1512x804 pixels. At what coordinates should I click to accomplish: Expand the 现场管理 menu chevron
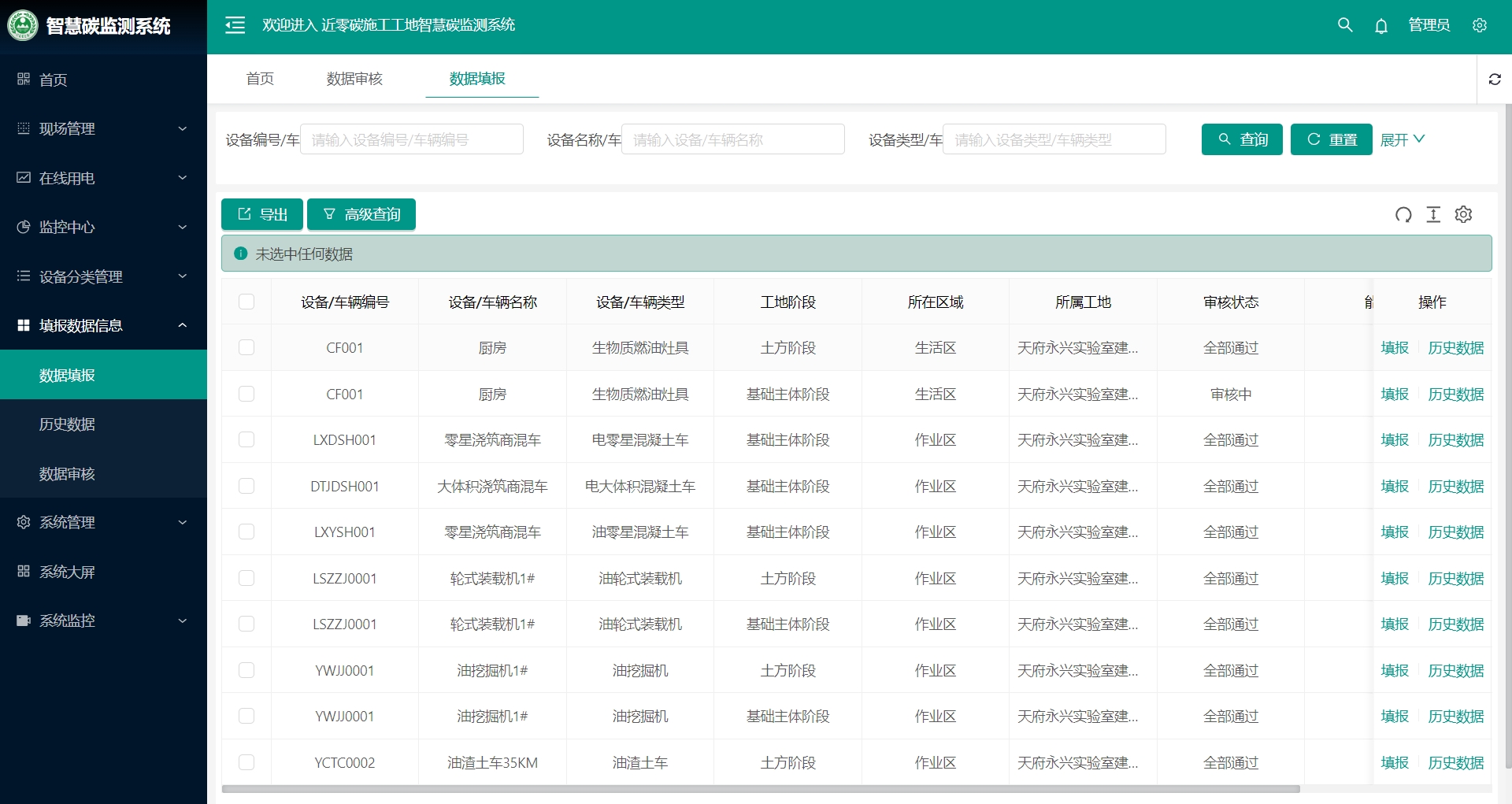point(183,128)
